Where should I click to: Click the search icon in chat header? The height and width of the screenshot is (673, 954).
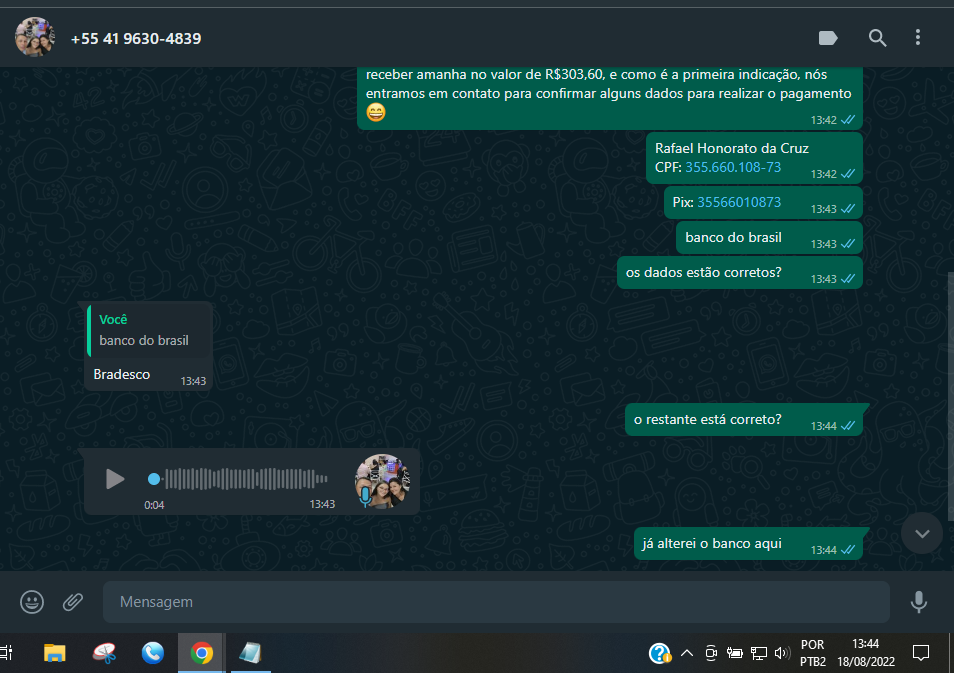877,38
